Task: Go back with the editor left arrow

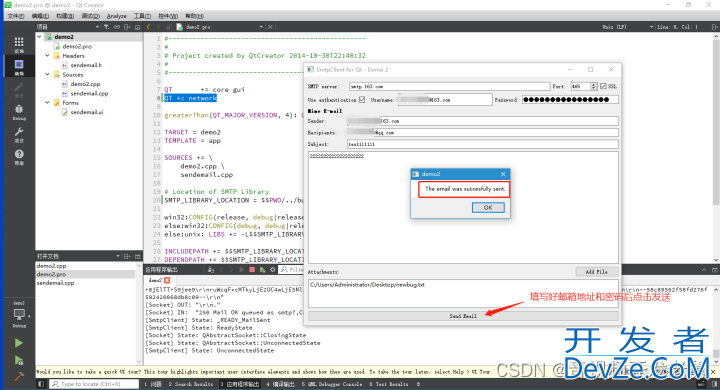Action: [149, 27]
